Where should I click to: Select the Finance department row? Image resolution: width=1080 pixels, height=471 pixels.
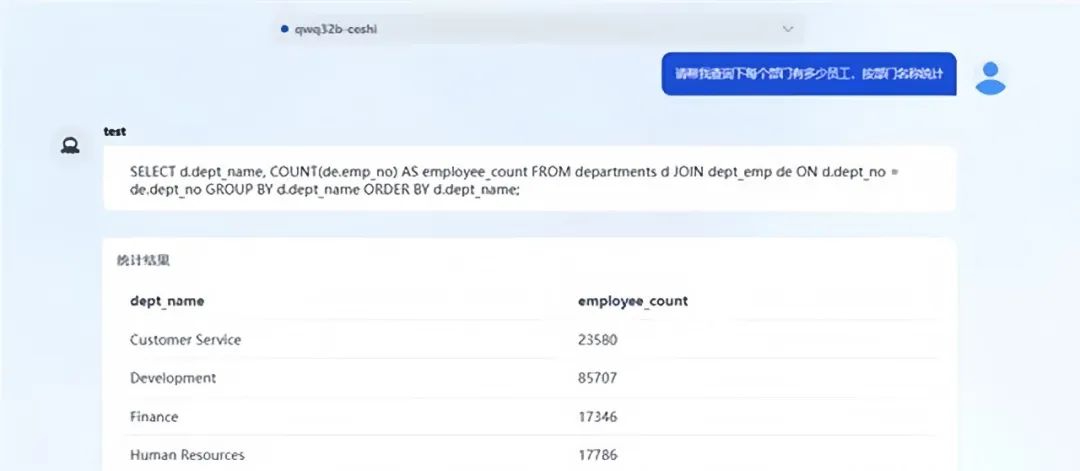pos(154,416)
